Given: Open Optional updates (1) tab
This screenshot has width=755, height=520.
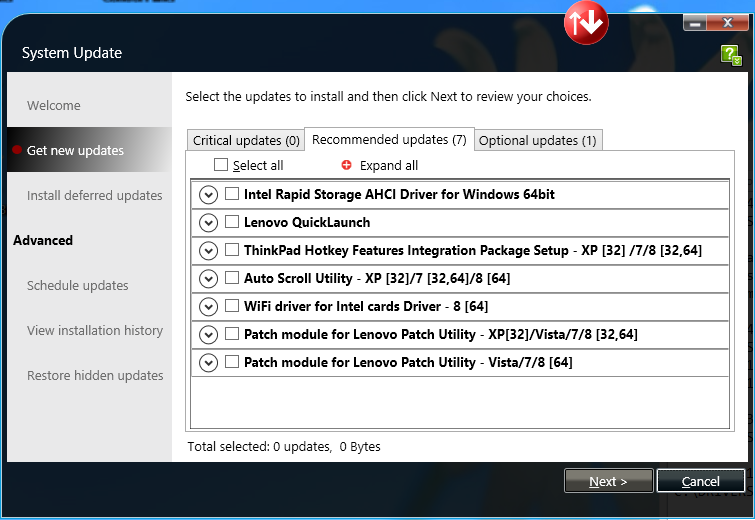Looking at the screenshot, I should 538,140.
